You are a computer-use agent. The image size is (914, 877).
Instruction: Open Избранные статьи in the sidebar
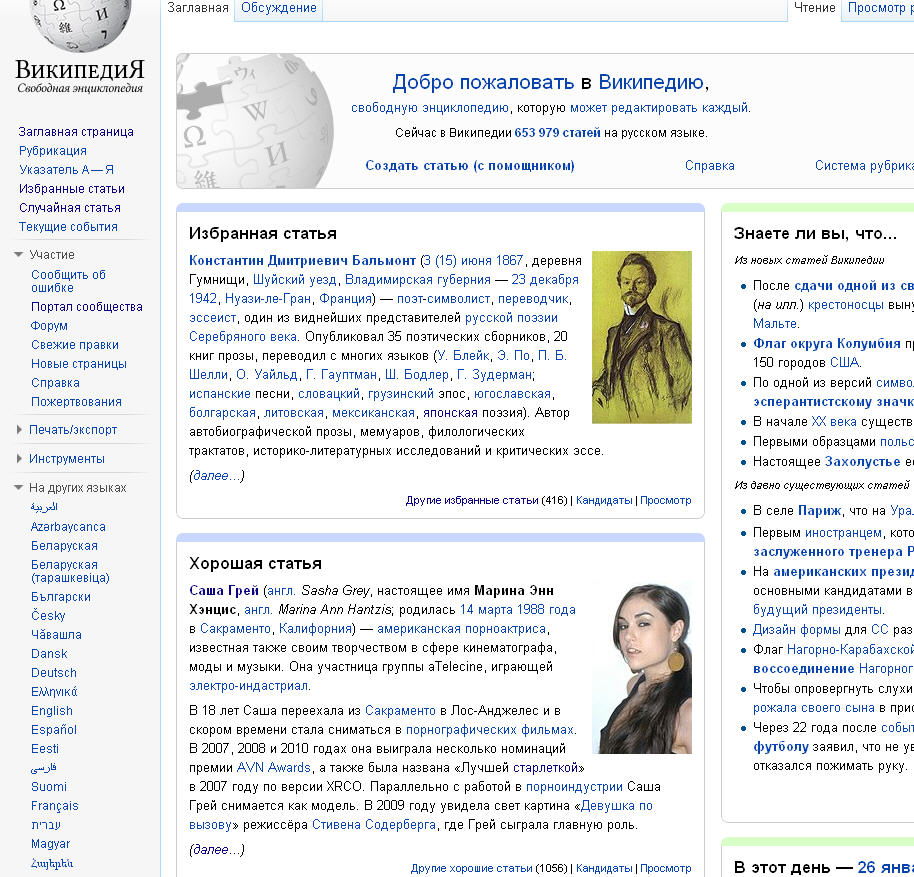[72, 189]
